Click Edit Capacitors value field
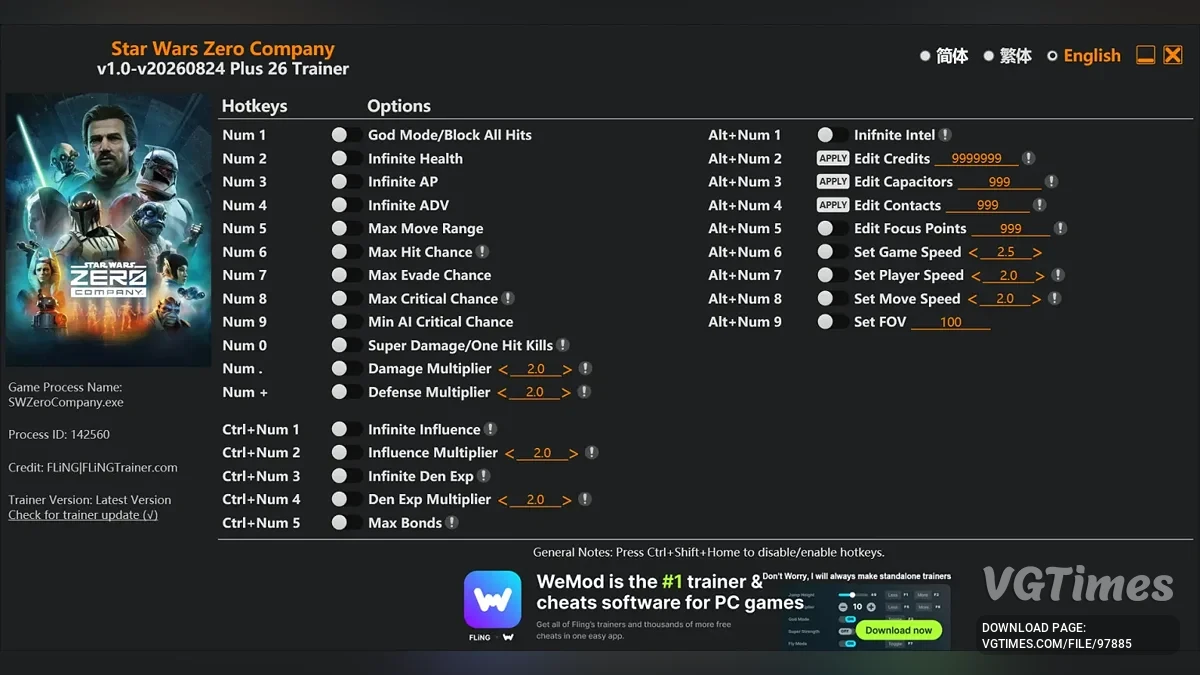The height and width of the screenshot is (675, 1200). coord(999,182)
